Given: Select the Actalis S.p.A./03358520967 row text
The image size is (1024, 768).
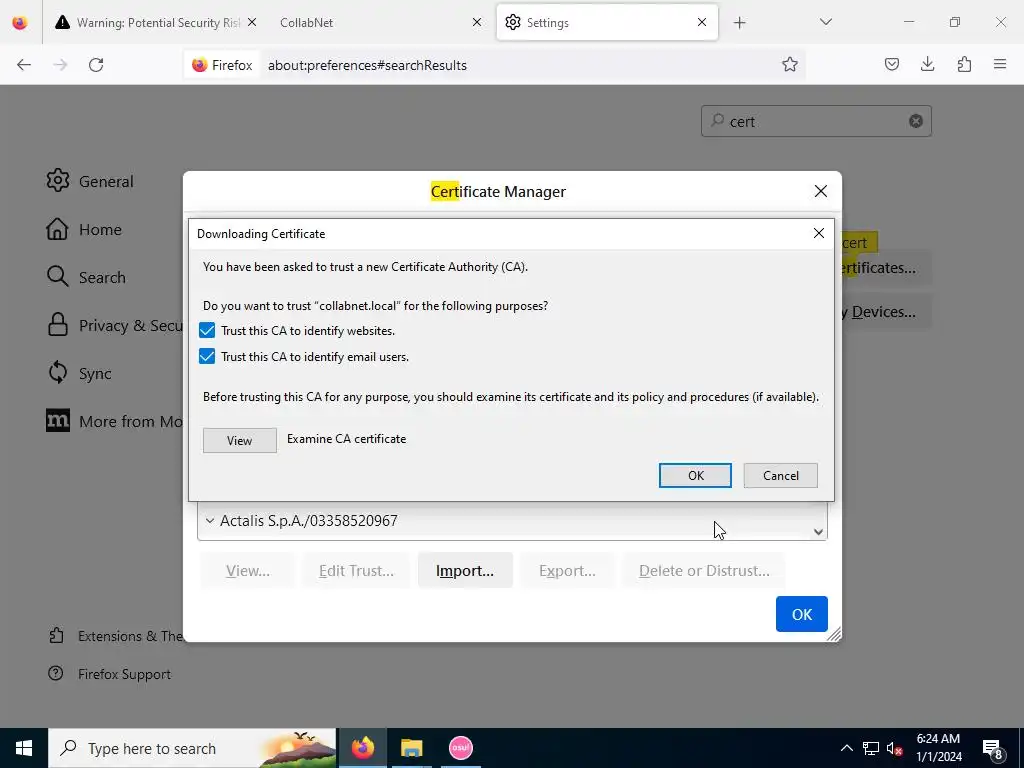Looking at the screenshot, I should coord(309,520).
